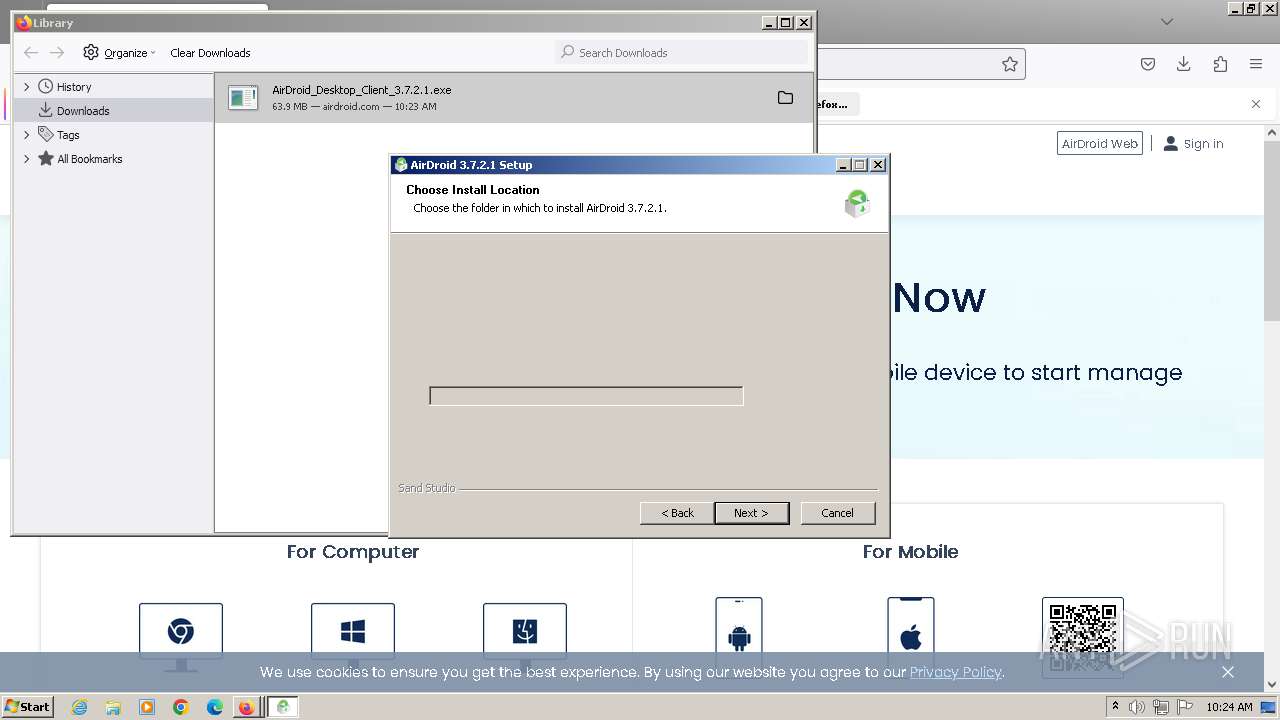Go forward in Library window

click(57, 53)
